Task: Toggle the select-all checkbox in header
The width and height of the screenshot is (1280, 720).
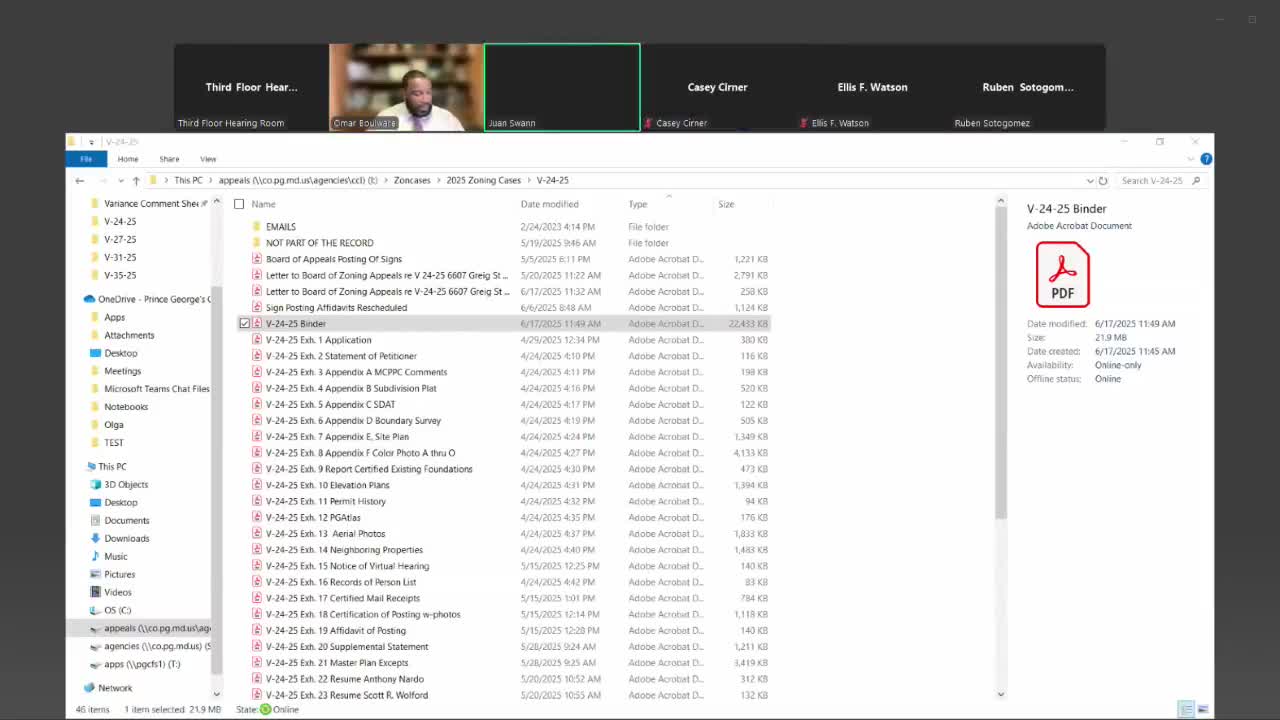Action: (239, 204)
